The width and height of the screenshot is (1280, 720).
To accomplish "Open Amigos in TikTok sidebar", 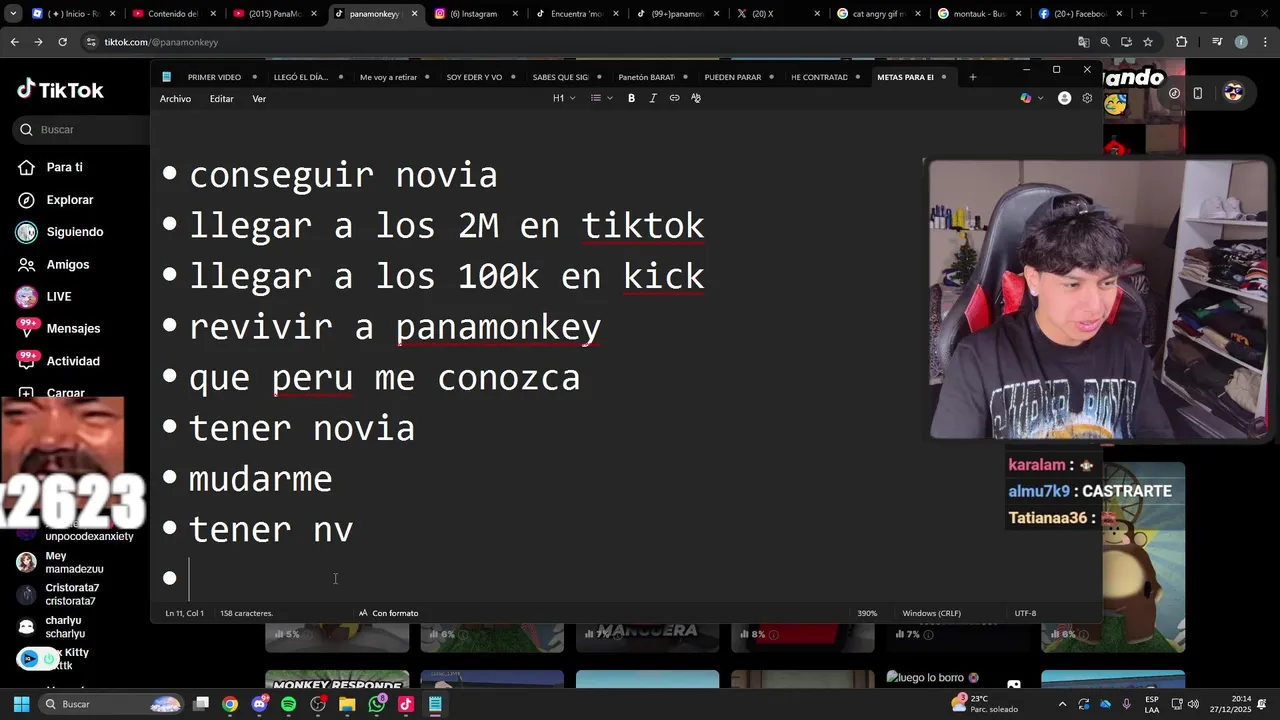I will tap(67, 264).
